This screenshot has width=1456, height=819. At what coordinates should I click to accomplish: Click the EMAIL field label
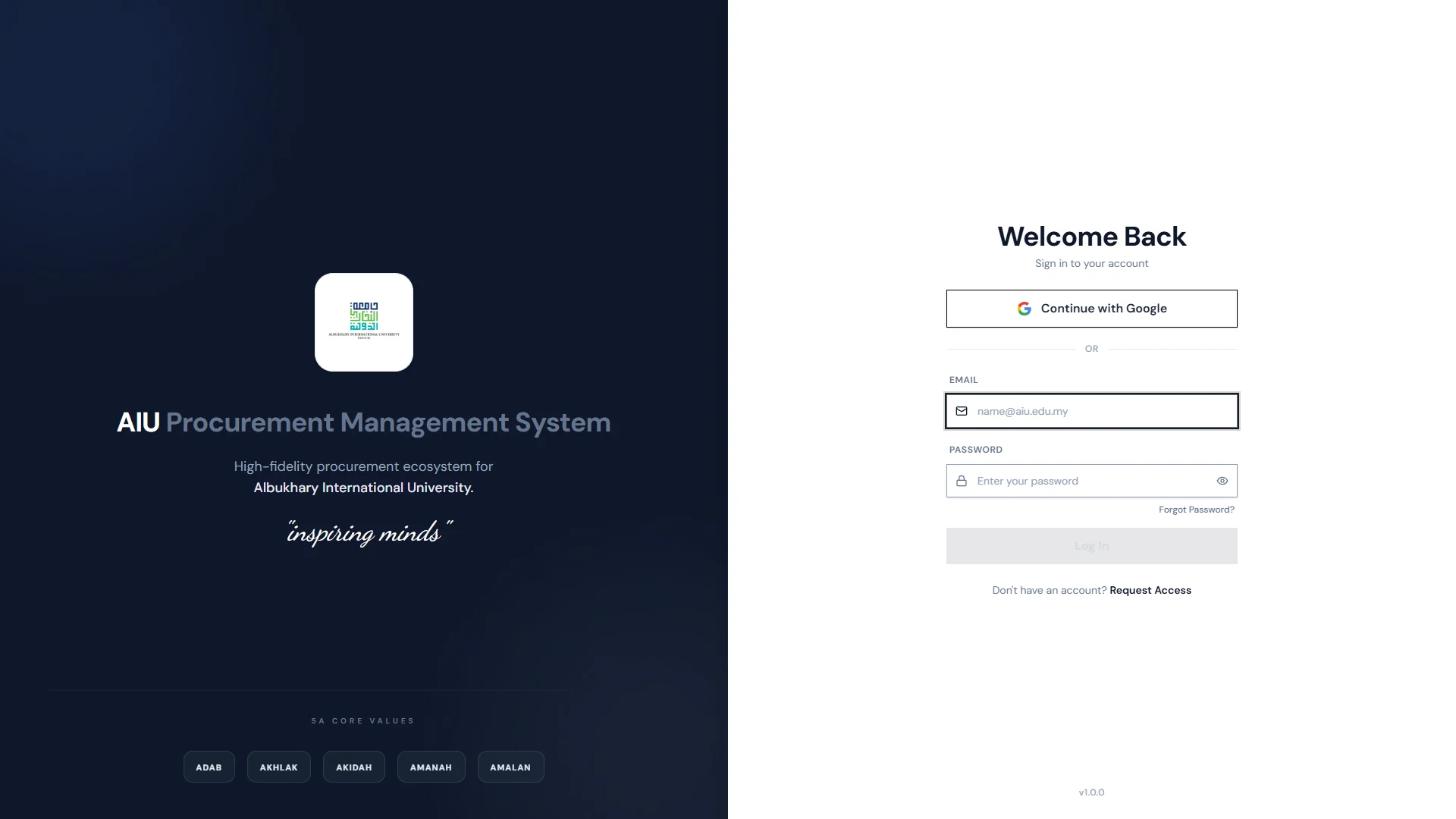click(964, 380)
